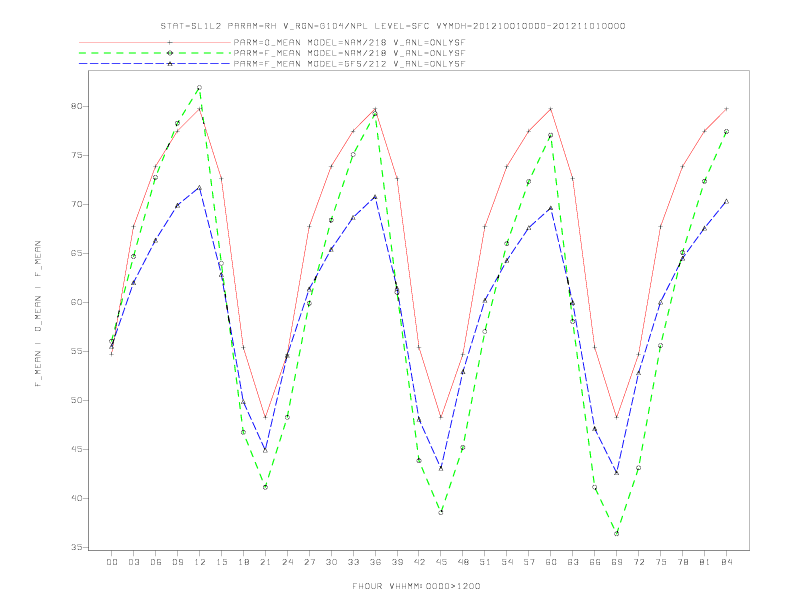Click x-axis tick label 69
The height and width of the screenshot is (612, 792).
pos(617,562)
